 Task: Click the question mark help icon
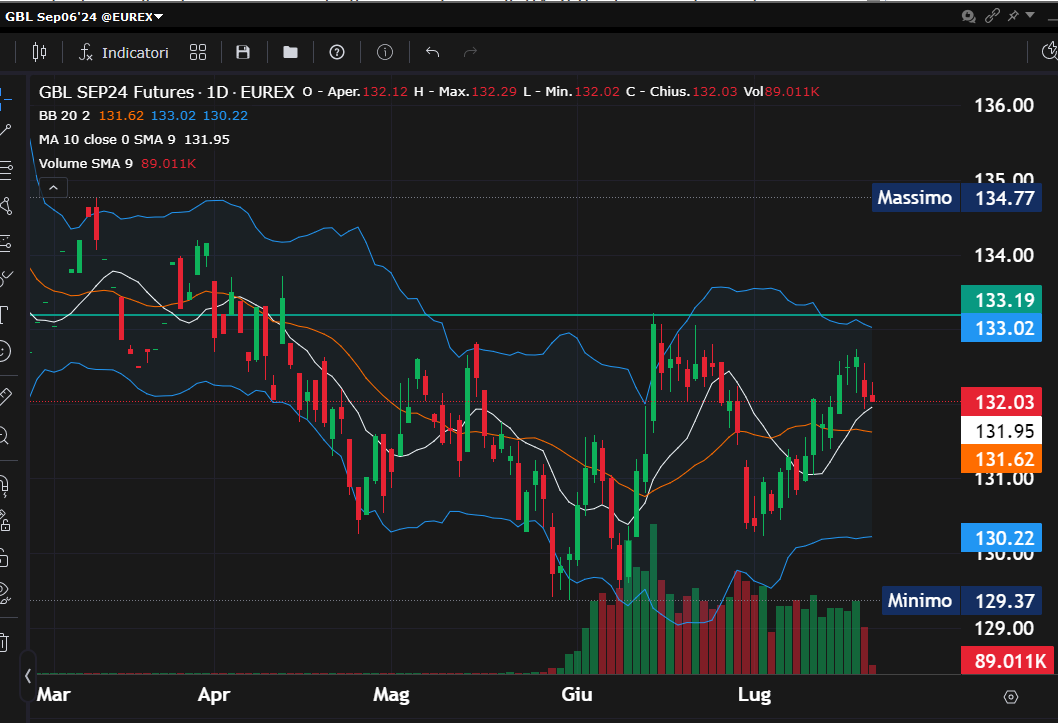(337, 52)
